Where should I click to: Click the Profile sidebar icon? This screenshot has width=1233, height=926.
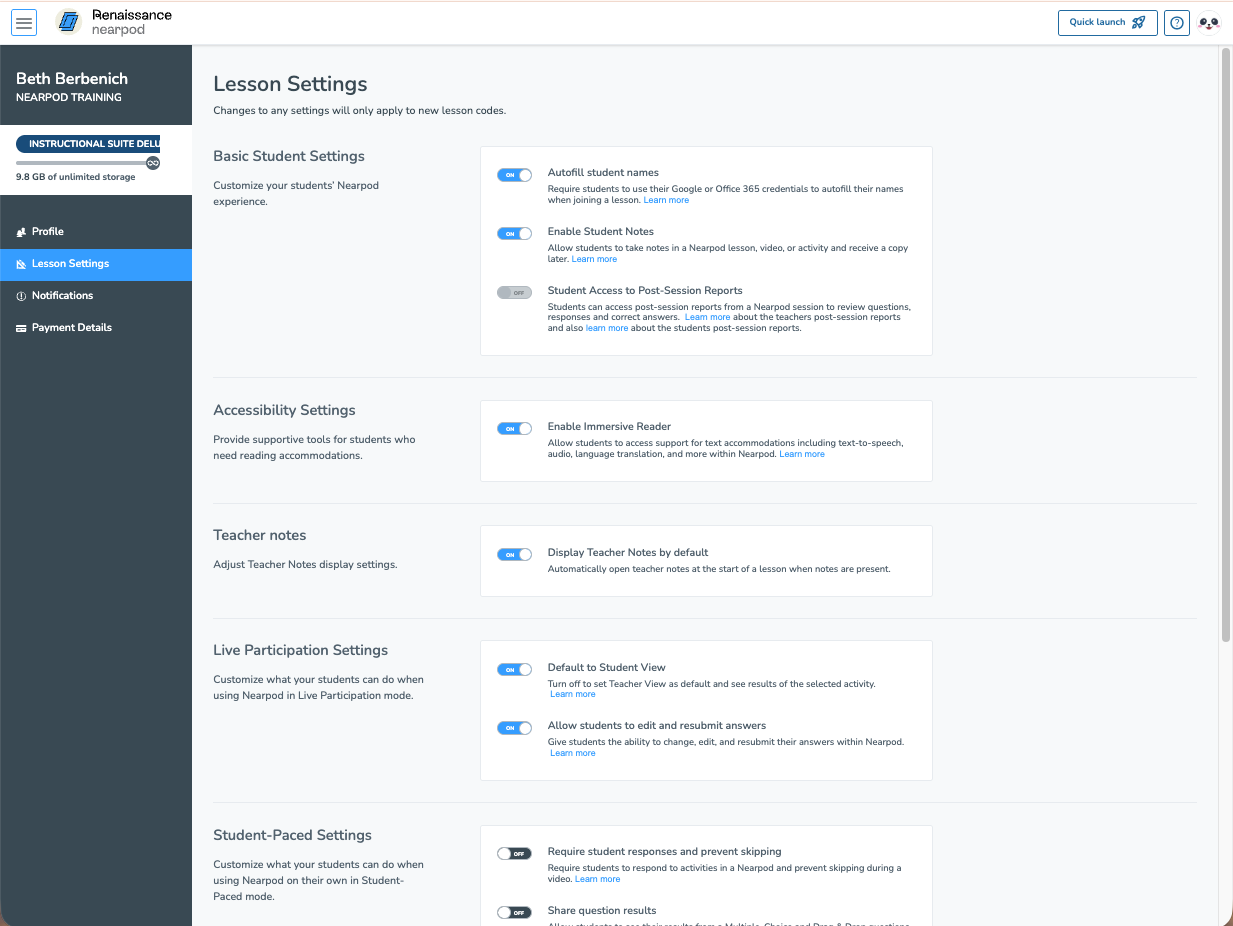tap(21, 232)
